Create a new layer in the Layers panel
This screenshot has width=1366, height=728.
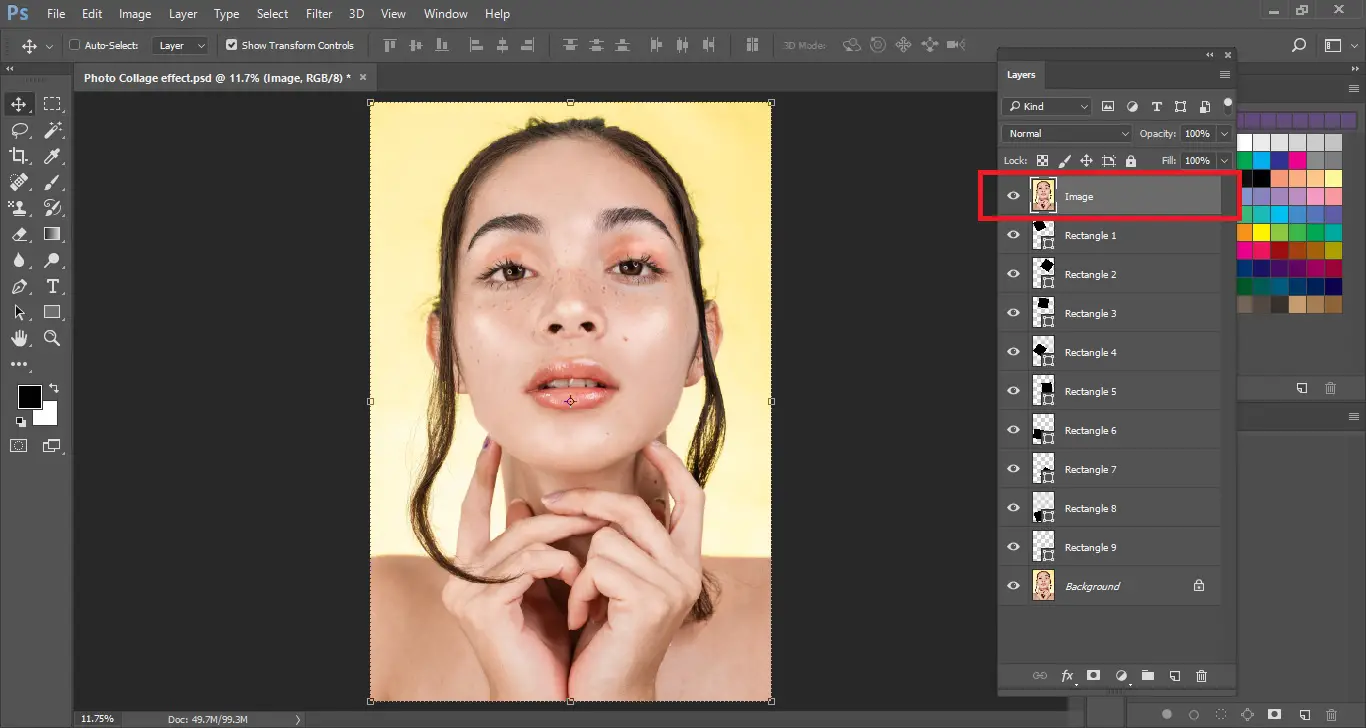pyautogui.click(x=1174, y=676)
